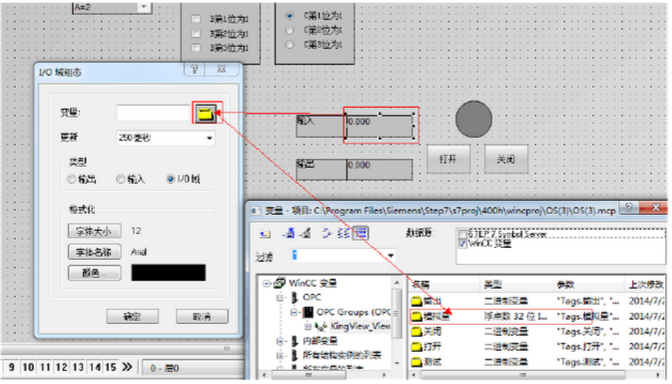Collapse the OPC tree node
Viewport: 672px width, 384px height.
280,297
